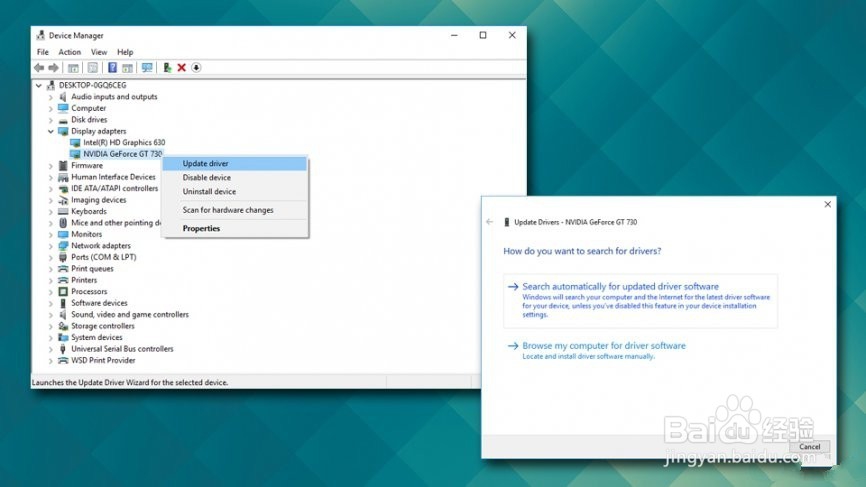The image size is (866, 487).
Task: Choose Uninstall device from context menu
Action: 235,192
